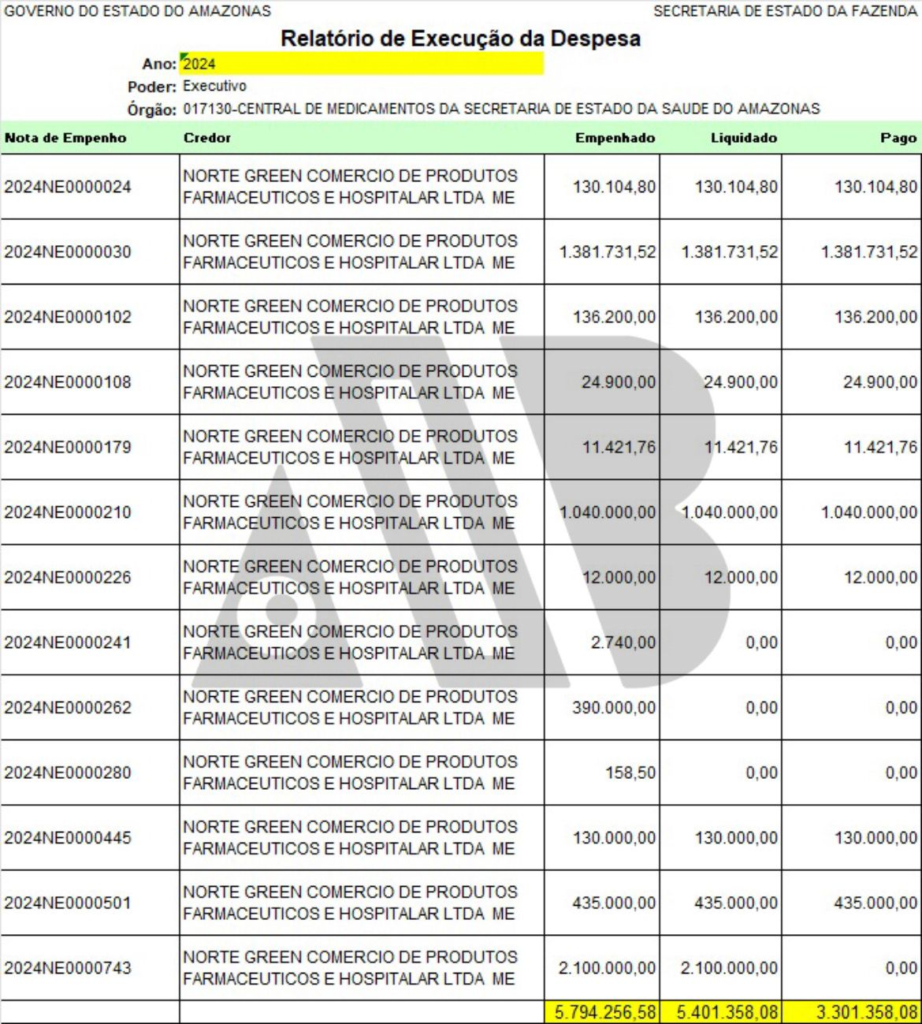Click Credor cell in row 2024NE0000743

tap(362, 967)
